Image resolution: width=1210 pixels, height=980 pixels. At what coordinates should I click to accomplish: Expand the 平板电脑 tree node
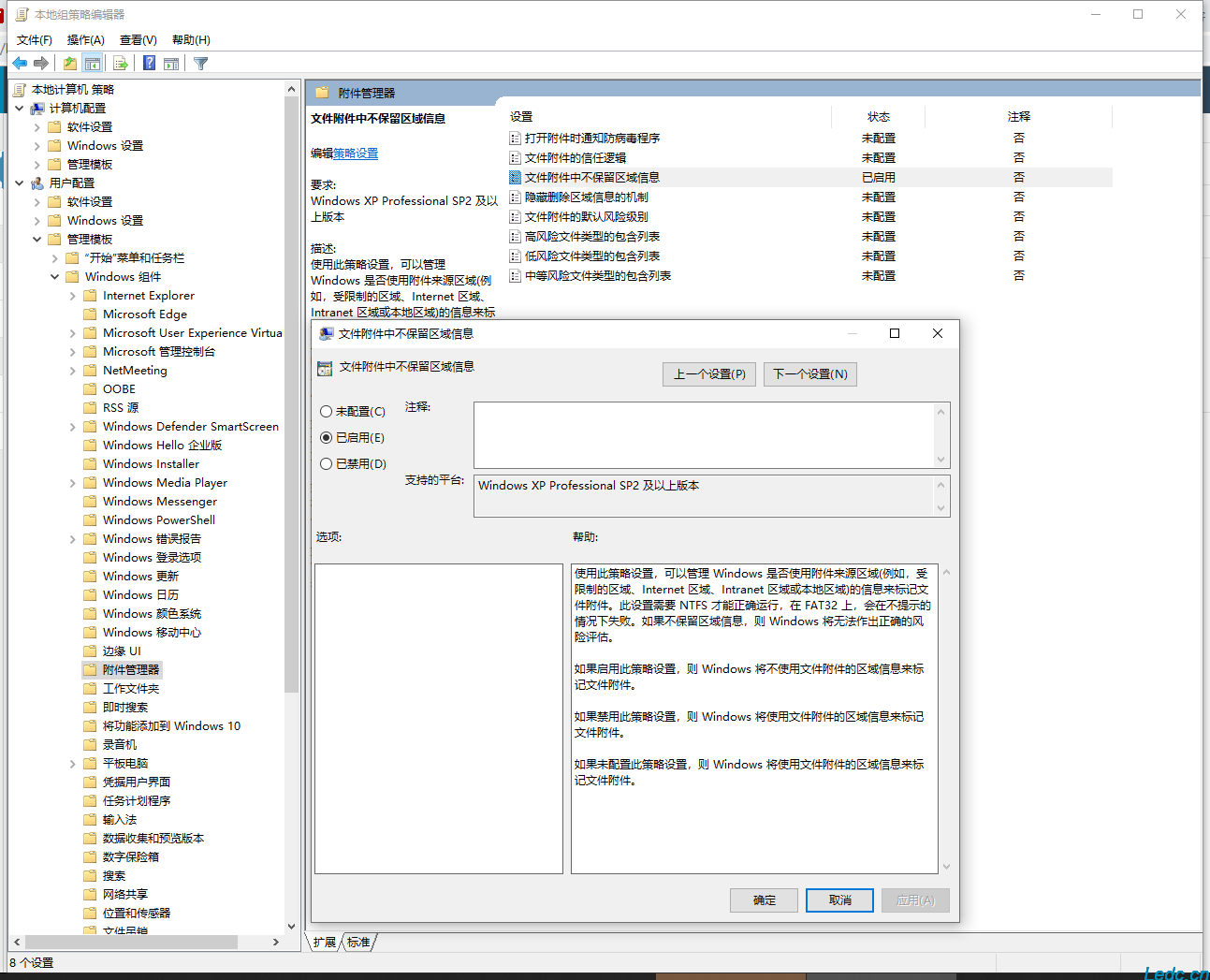73,764
